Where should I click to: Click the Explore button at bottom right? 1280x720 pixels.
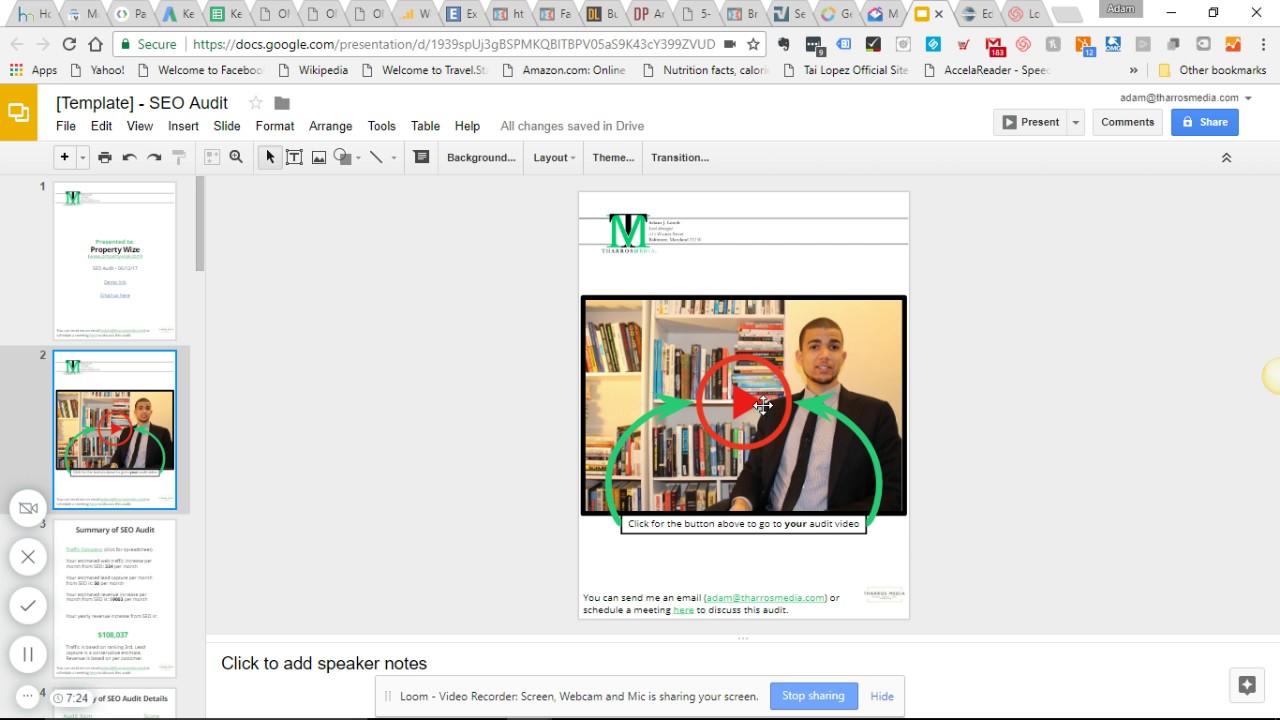(x=1247, y=685)
